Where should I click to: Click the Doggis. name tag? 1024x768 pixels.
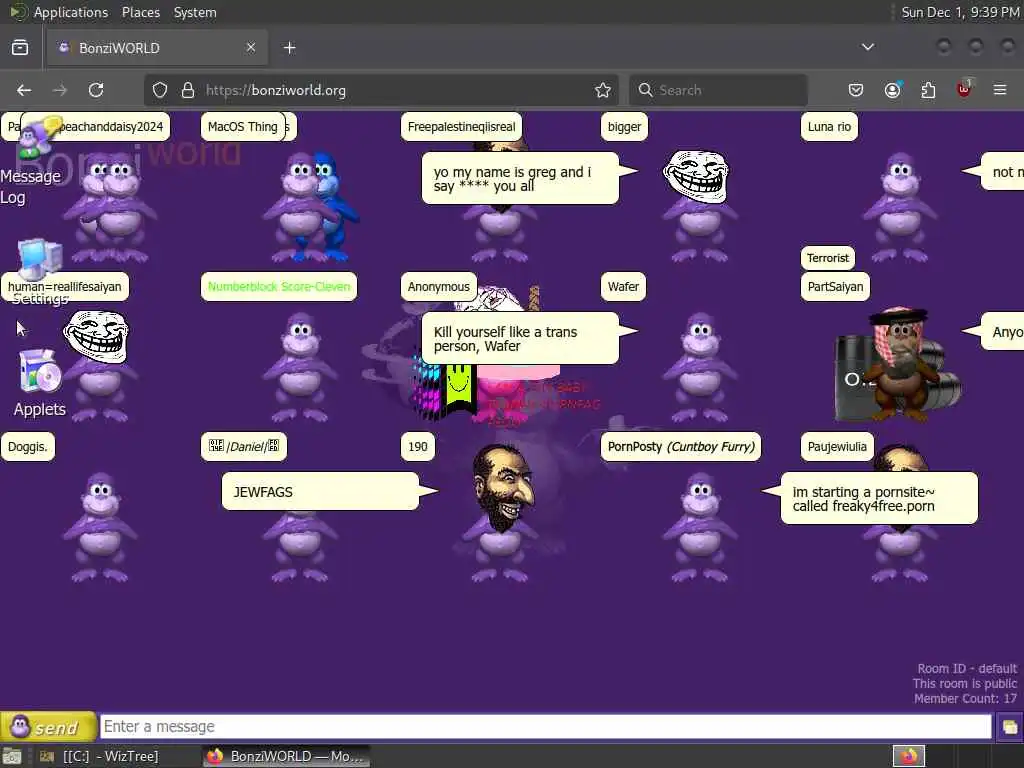point(27,447)
